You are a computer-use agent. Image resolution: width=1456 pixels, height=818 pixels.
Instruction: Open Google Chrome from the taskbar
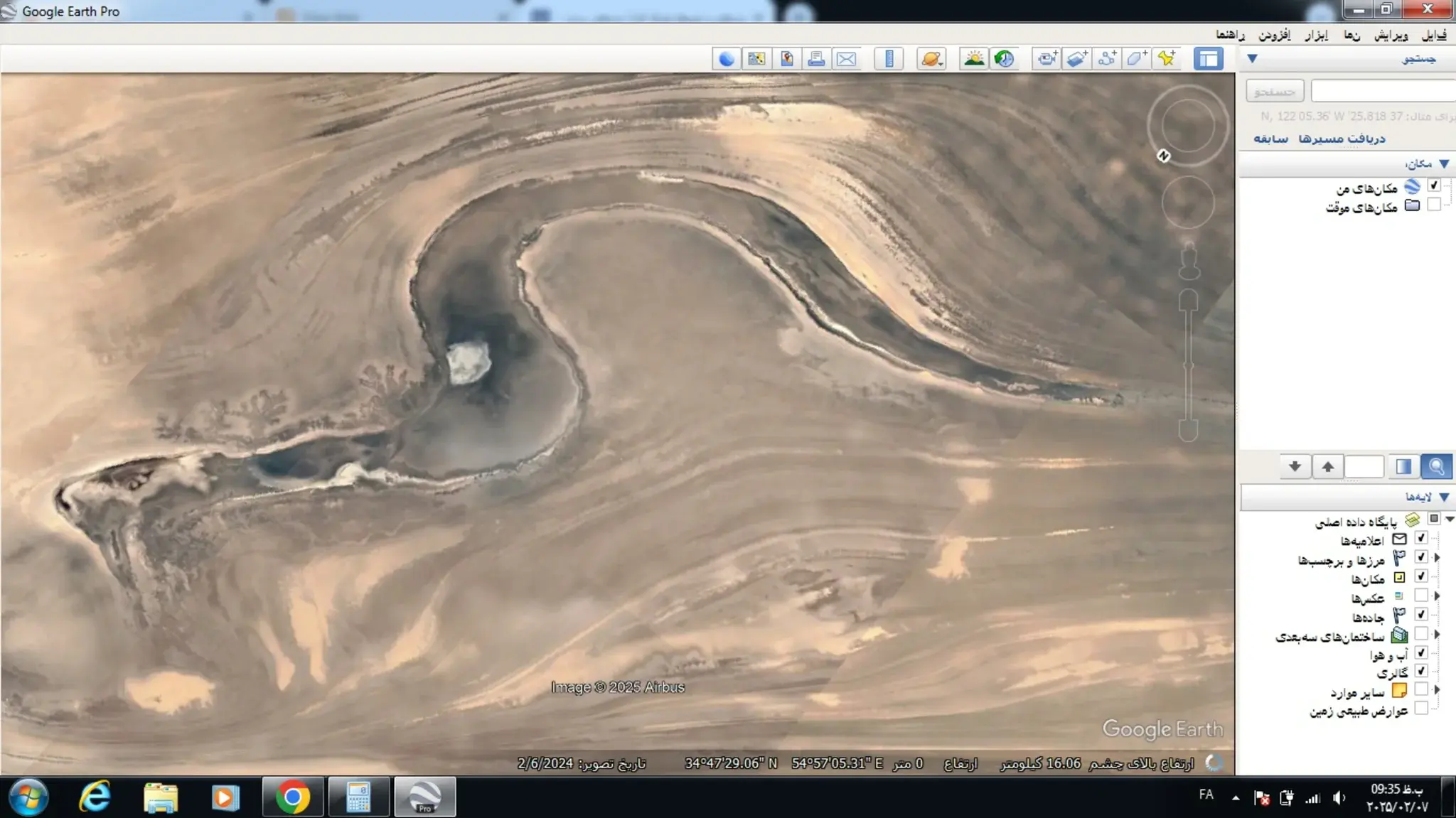click(292, 797)
